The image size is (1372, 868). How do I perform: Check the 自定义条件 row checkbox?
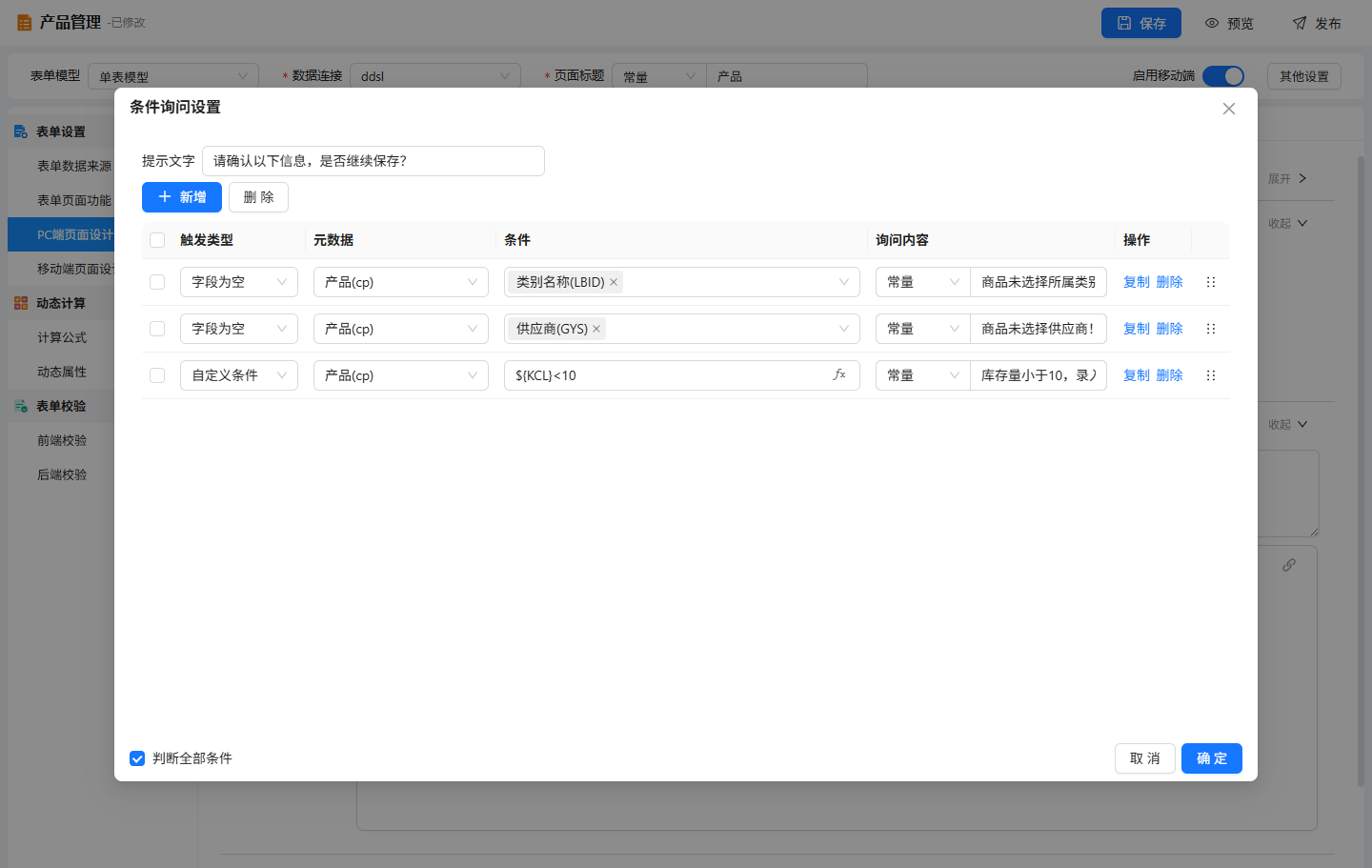(157, 375)
